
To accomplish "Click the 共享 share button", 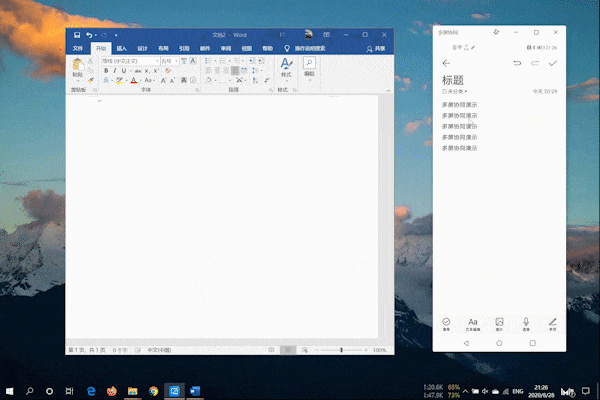I will (x=377, y=48).
